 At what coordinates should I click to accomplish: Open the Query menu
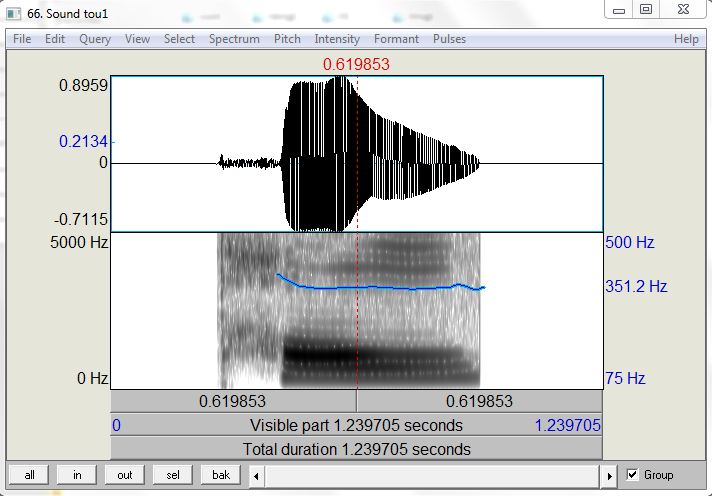pos(95,39)
